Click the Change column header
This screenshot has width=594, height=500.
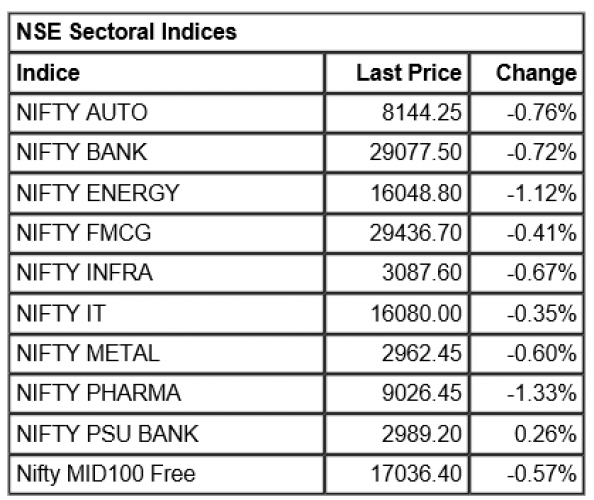[536, 73]
